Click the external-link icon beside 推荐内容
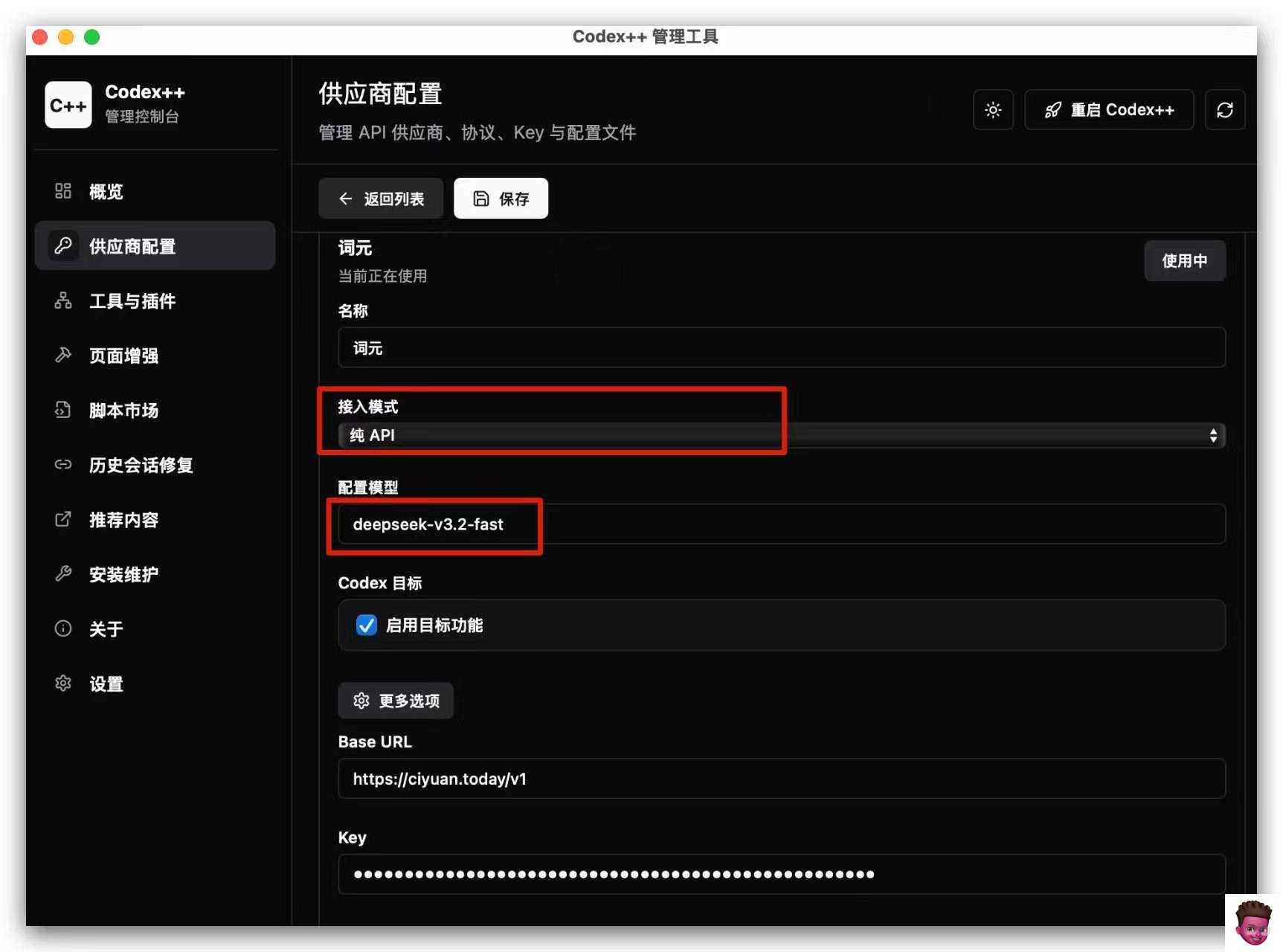Screen dimensions: 1283x952 coord(63,519)
